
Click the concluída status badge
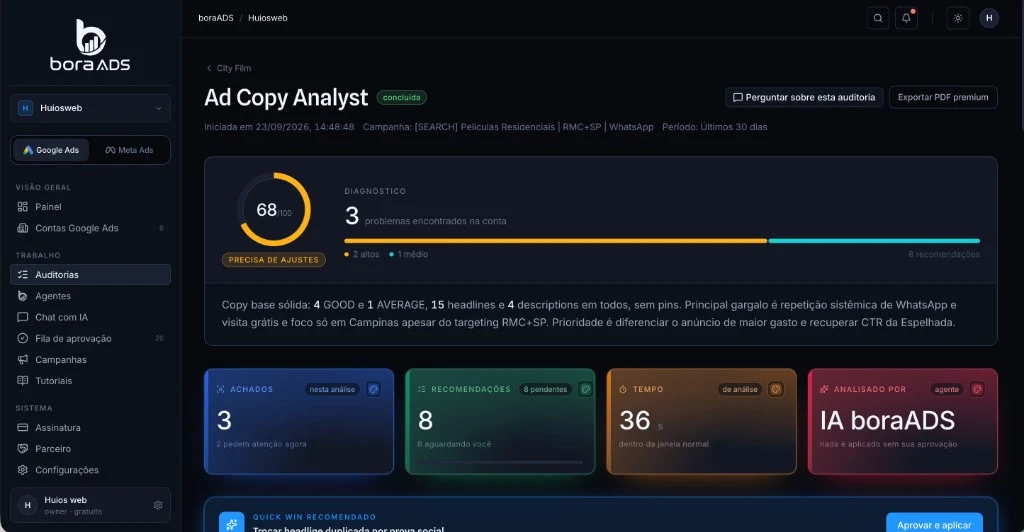click(402, 98)
